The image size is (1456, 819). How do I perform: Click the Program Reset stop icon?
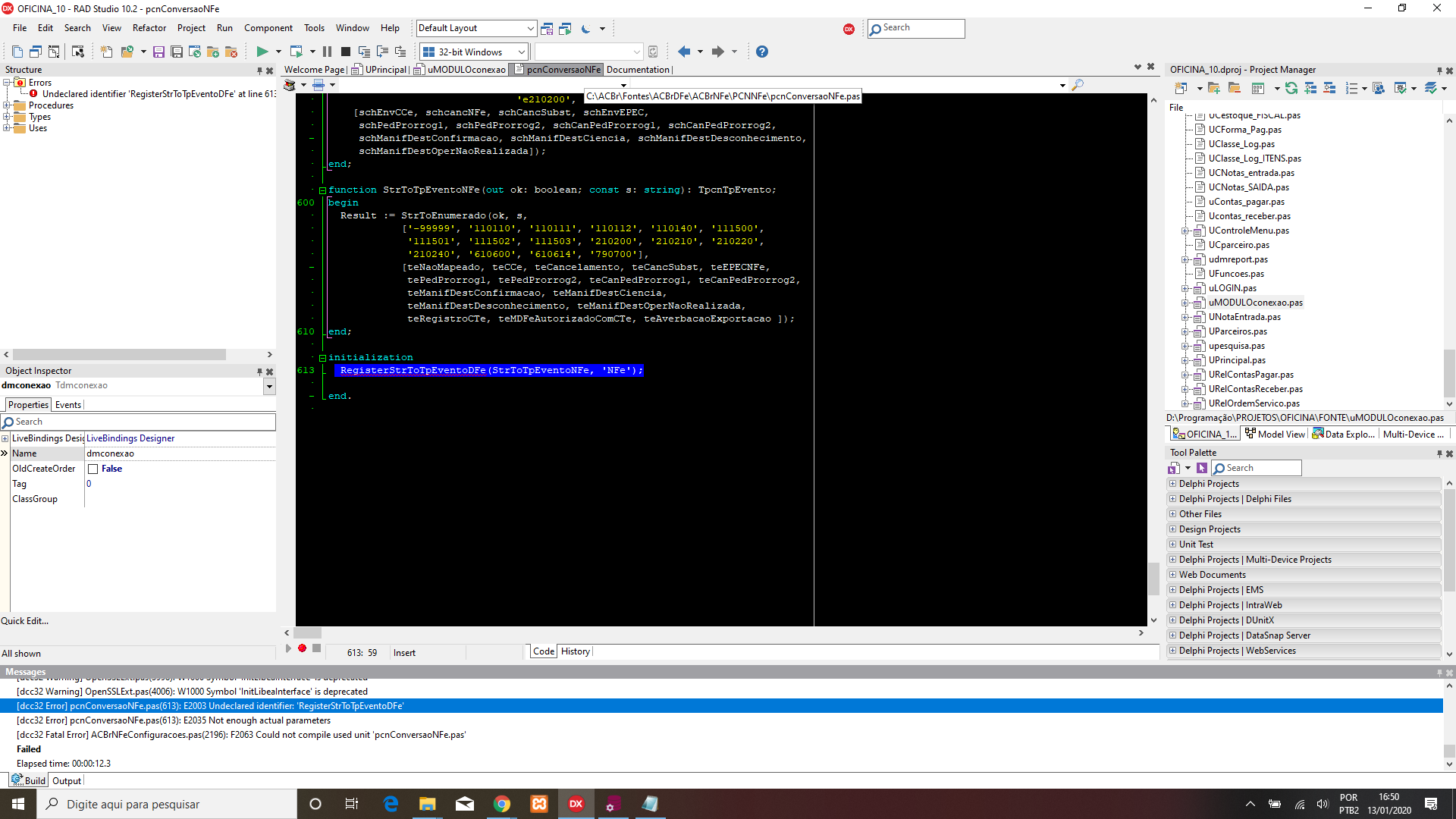click(x=345, y=52)
